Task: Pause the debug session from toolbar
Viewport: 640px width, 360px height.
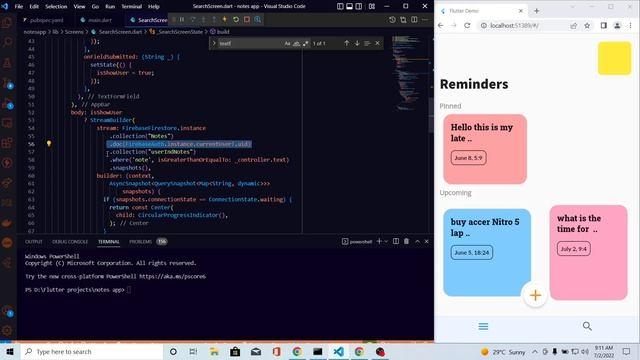Action: click(x=182, y=20)
